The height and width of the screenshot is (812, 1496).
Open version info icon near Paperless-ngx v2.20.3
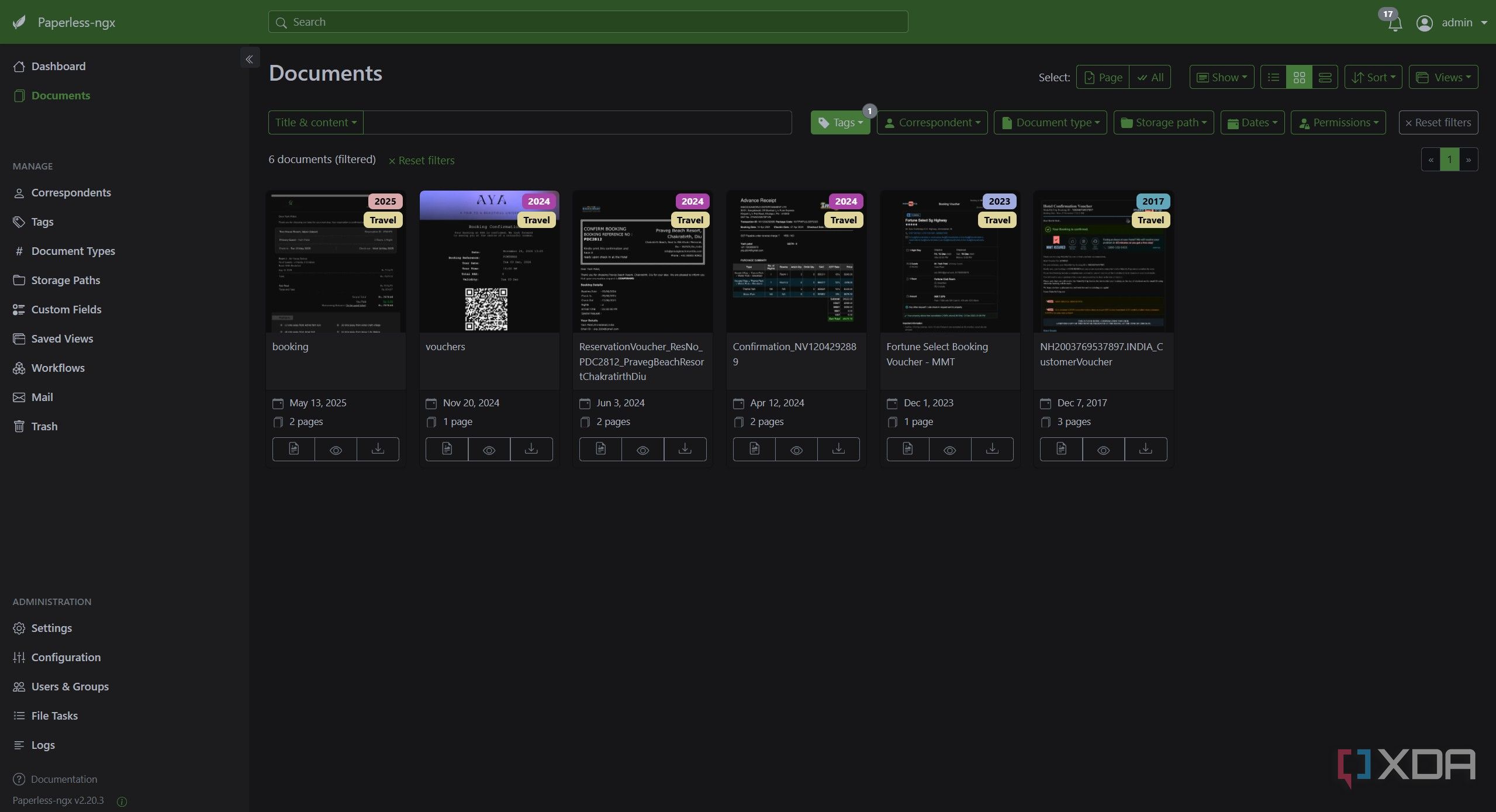click(x=122, y=801)
